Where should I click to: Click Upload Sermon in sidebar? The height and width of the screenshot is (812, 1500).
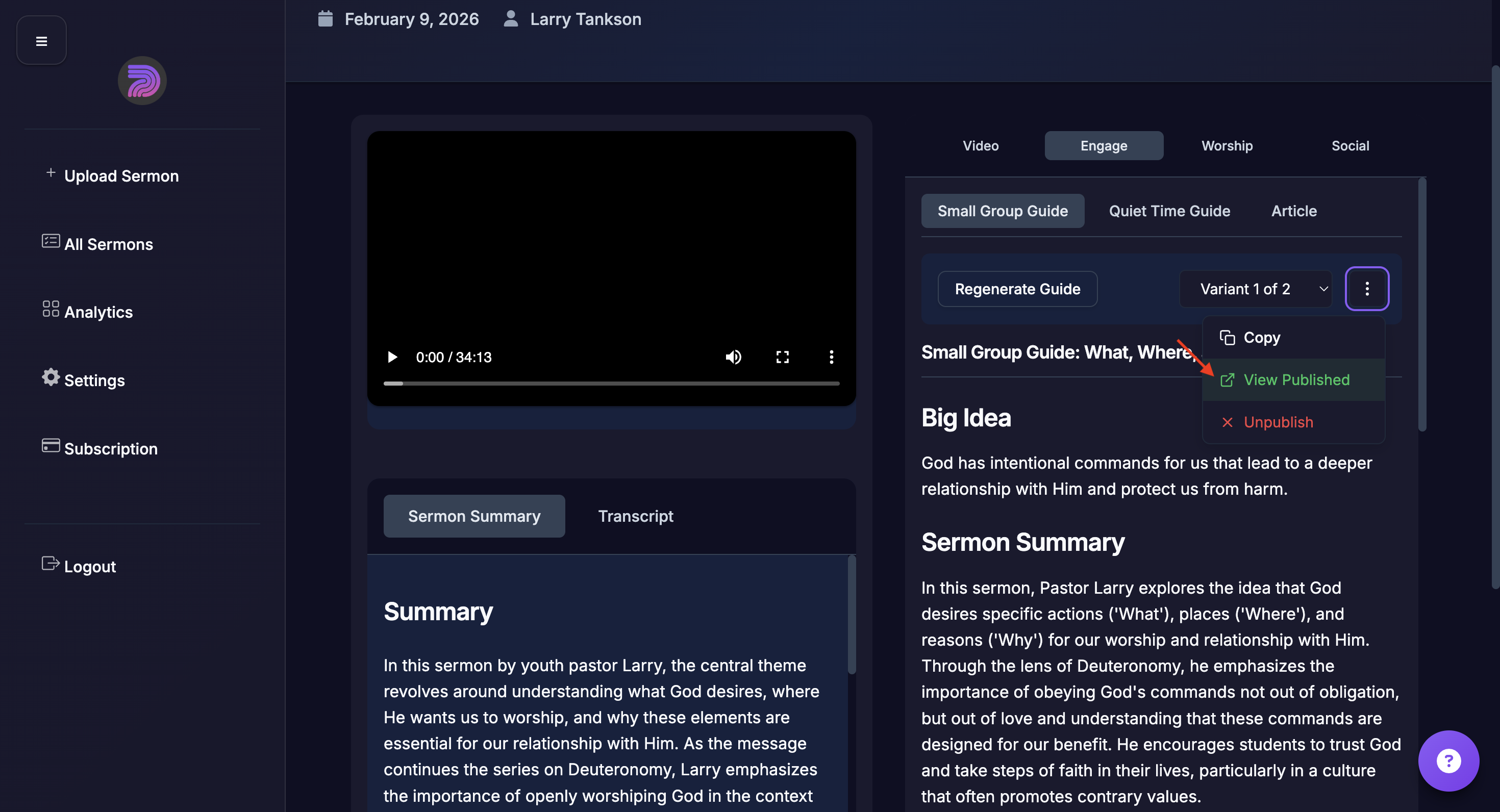(120, 176)
